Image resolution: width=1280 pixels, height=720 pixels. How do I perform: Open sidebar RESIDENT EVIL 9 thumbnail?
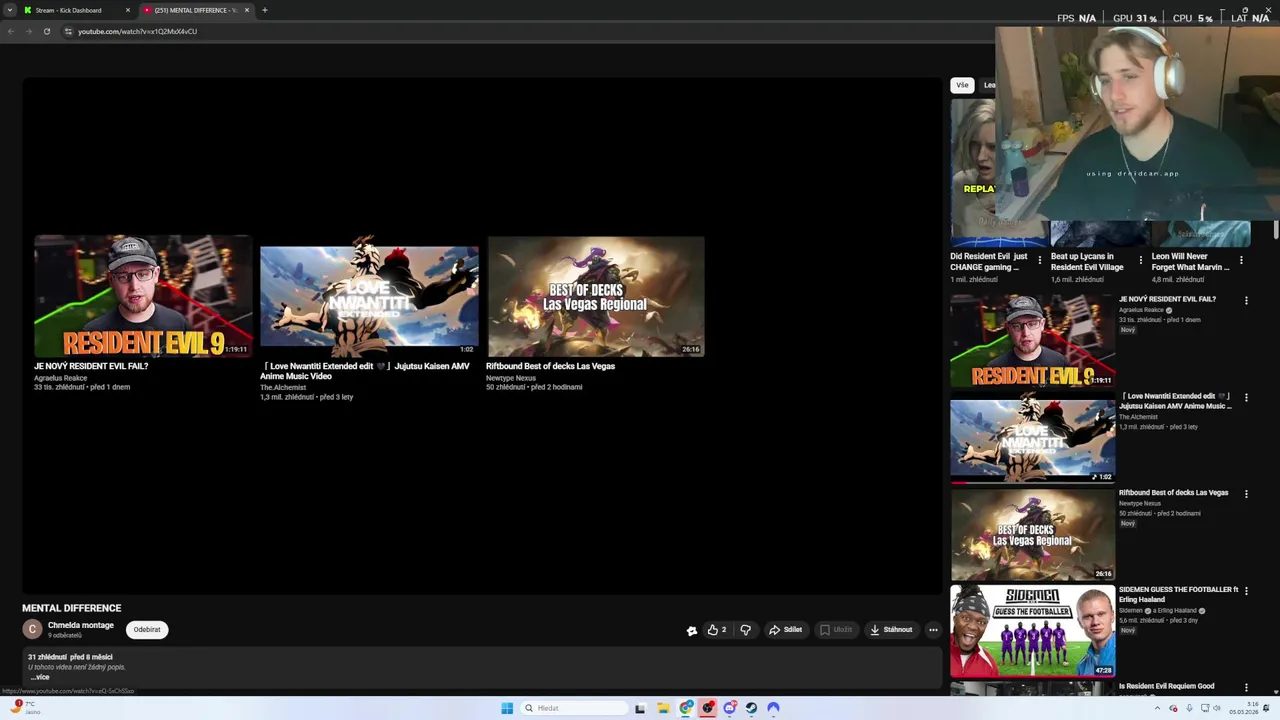(1032, 340)
